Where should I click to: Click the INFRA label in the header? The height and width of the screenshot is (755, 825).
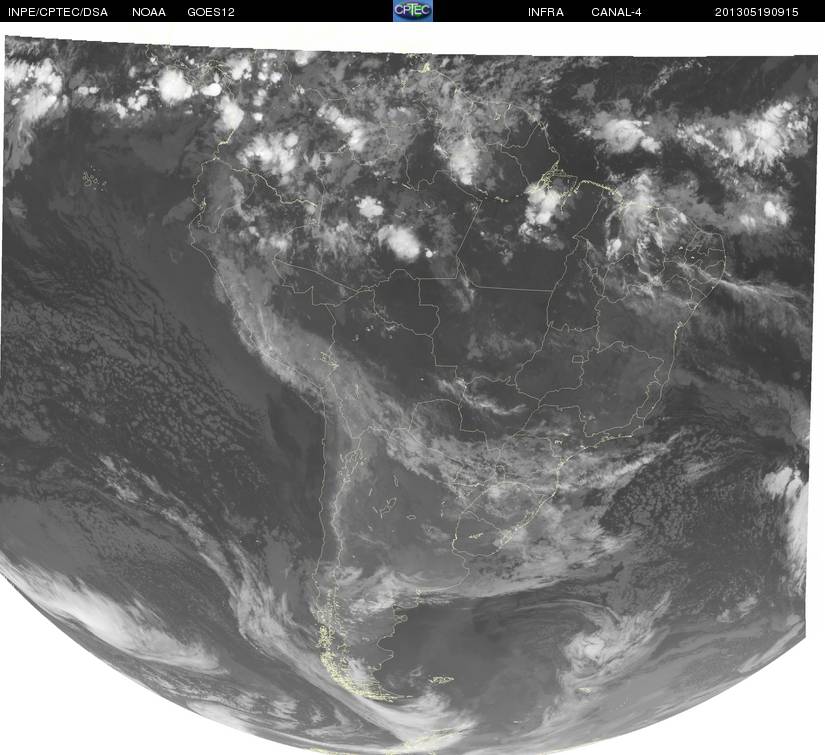[x=546, y=12]
